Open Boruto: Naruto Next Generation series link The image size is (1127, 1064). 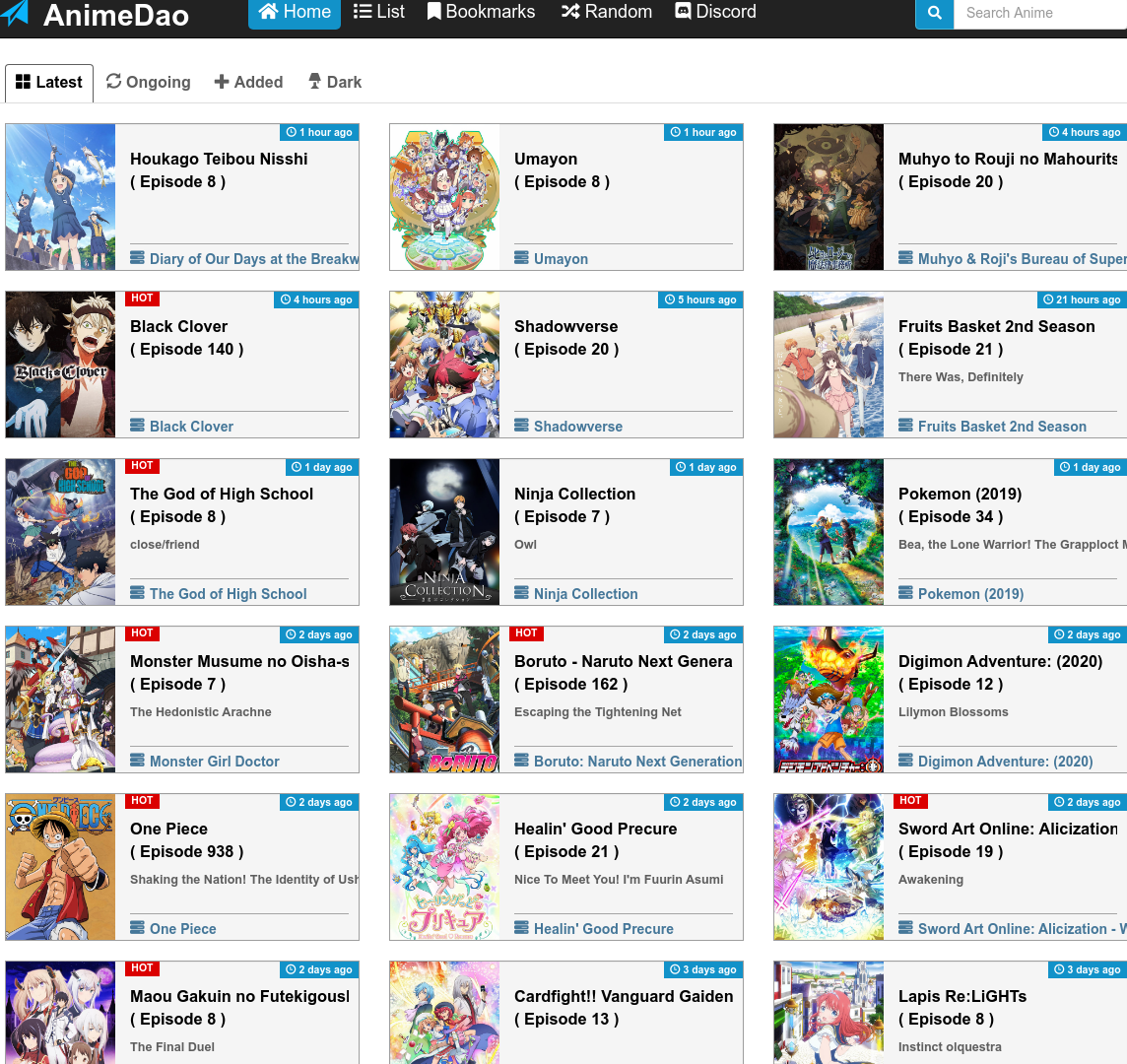(x=637, y=762)
